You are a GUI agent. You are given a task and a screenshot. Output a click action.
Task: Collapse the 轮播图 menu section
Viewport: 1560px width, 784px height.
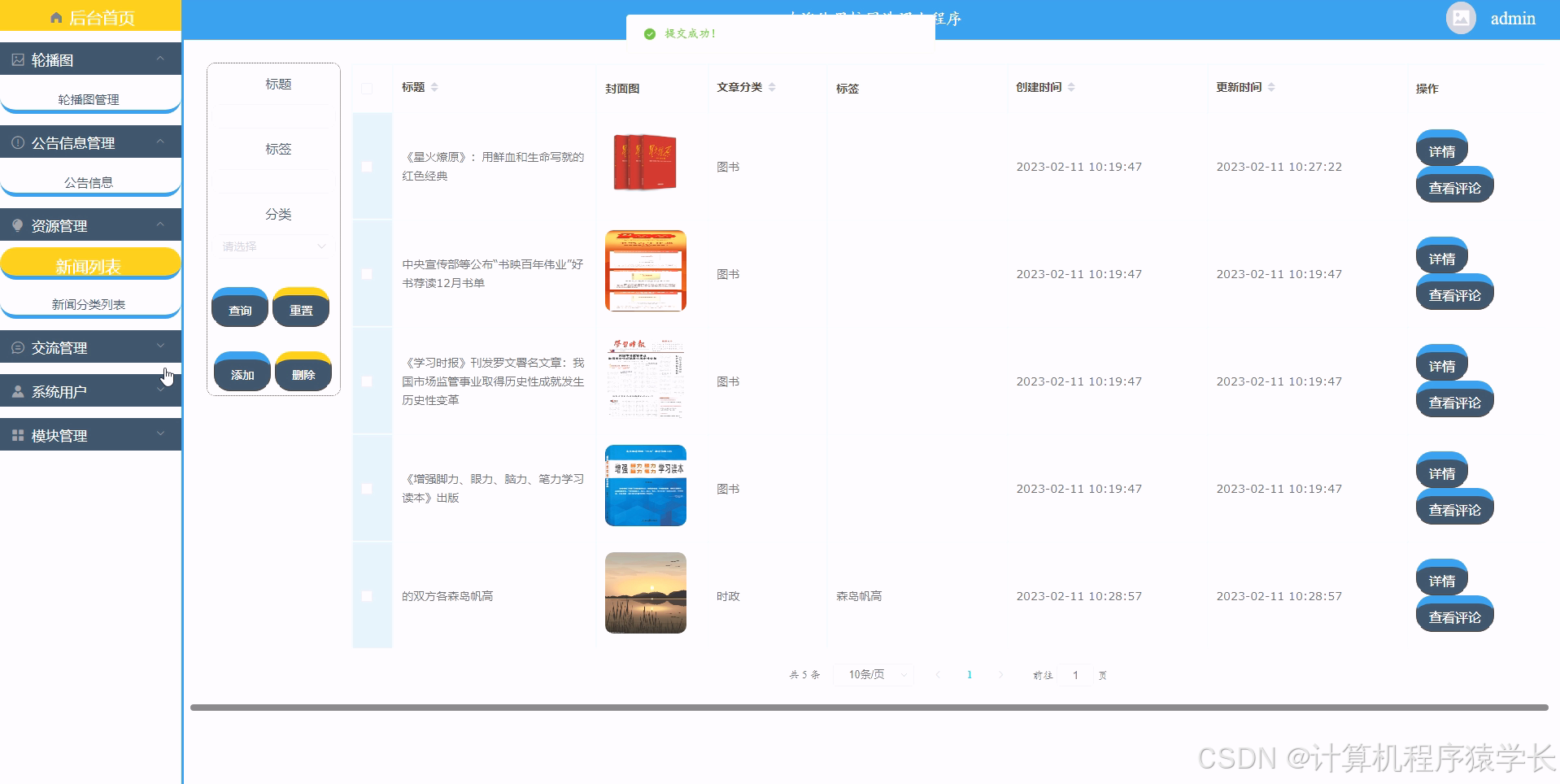(160, 59)
